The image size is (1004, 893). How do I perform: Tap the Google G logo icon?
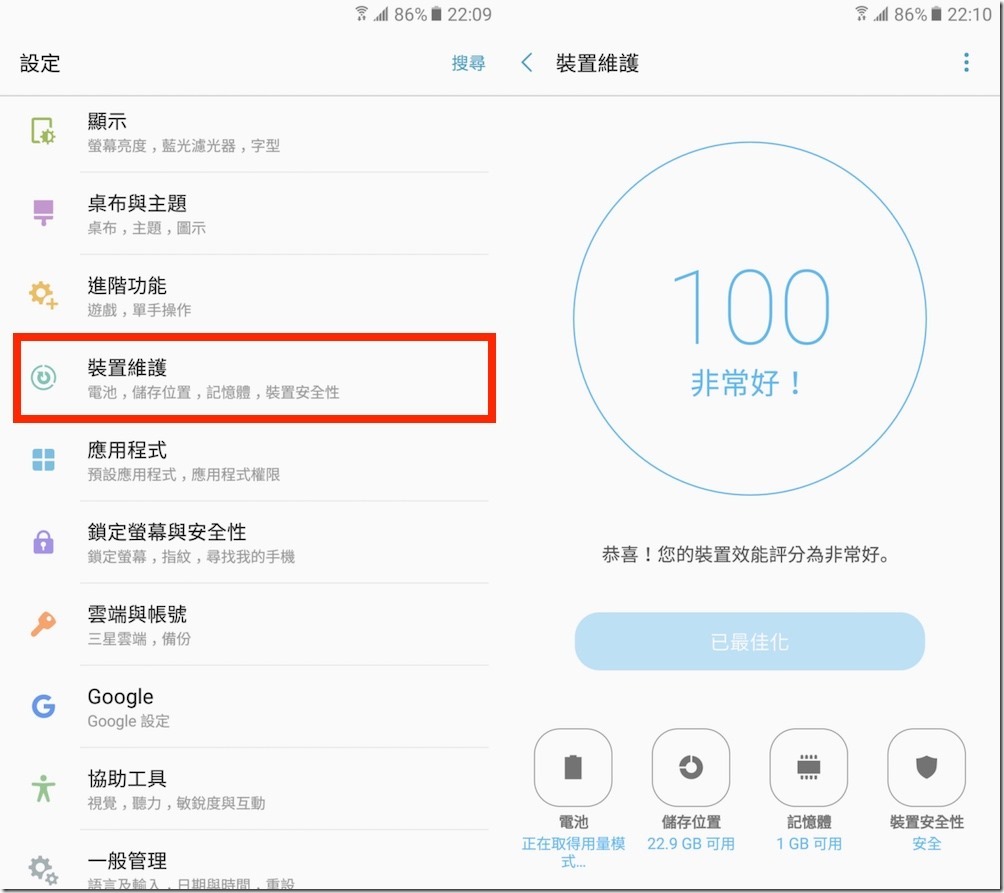tap(44, 706)
